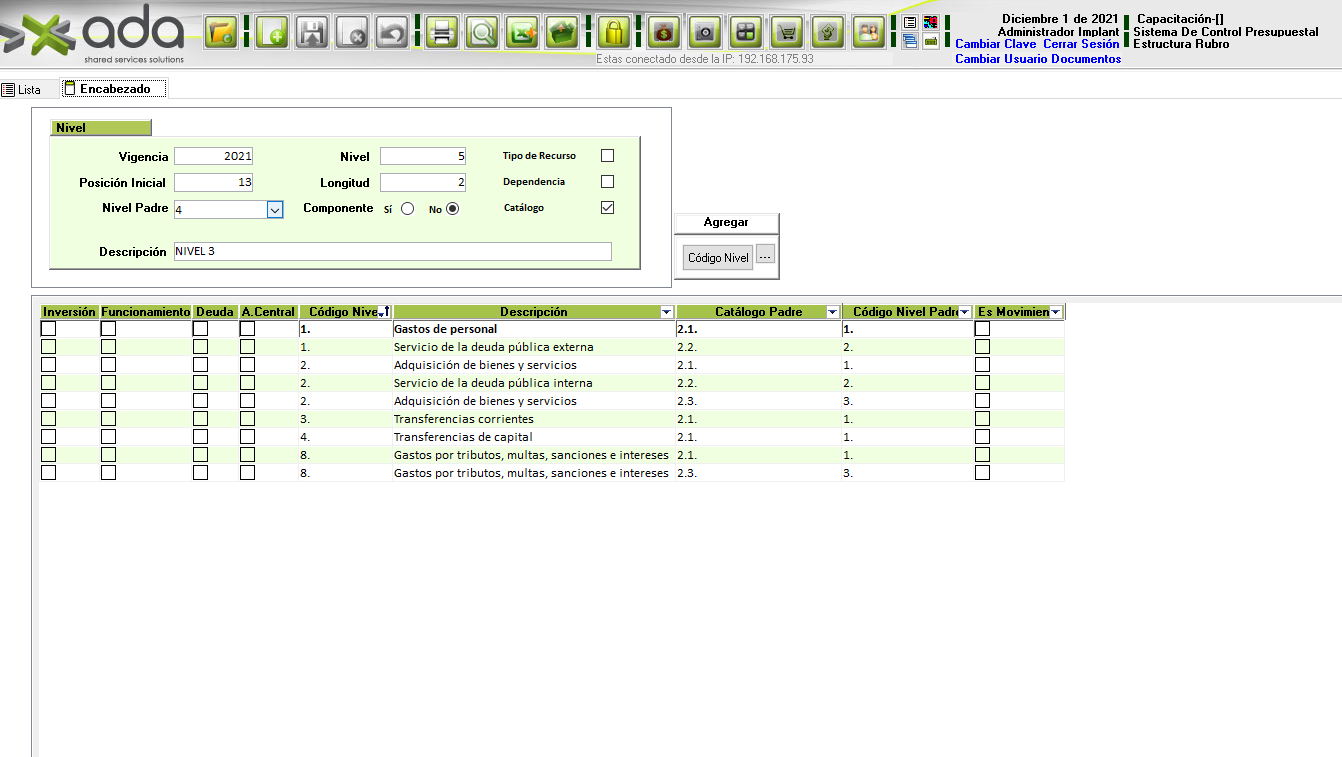The image size is (1342, 757).
Task: Switch to the Lista tab
Action: click(22, 90)
